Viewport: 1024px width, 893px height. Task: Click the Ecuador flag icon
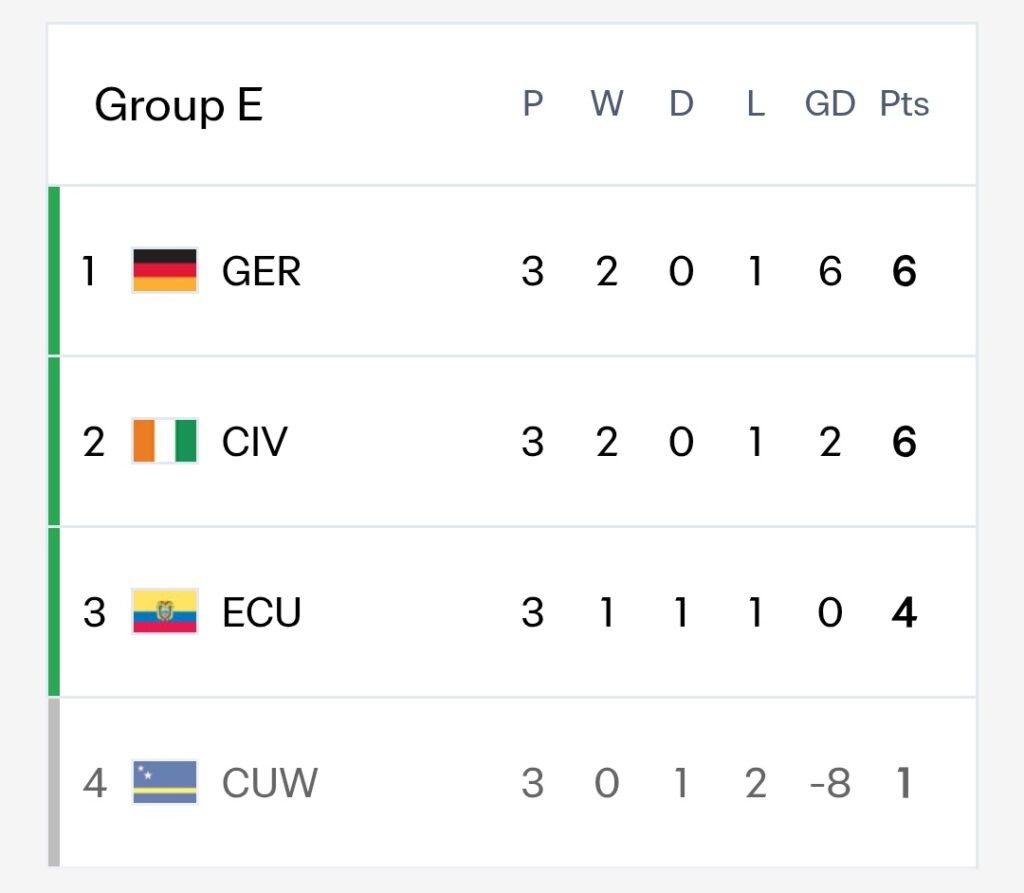(165, 611)
